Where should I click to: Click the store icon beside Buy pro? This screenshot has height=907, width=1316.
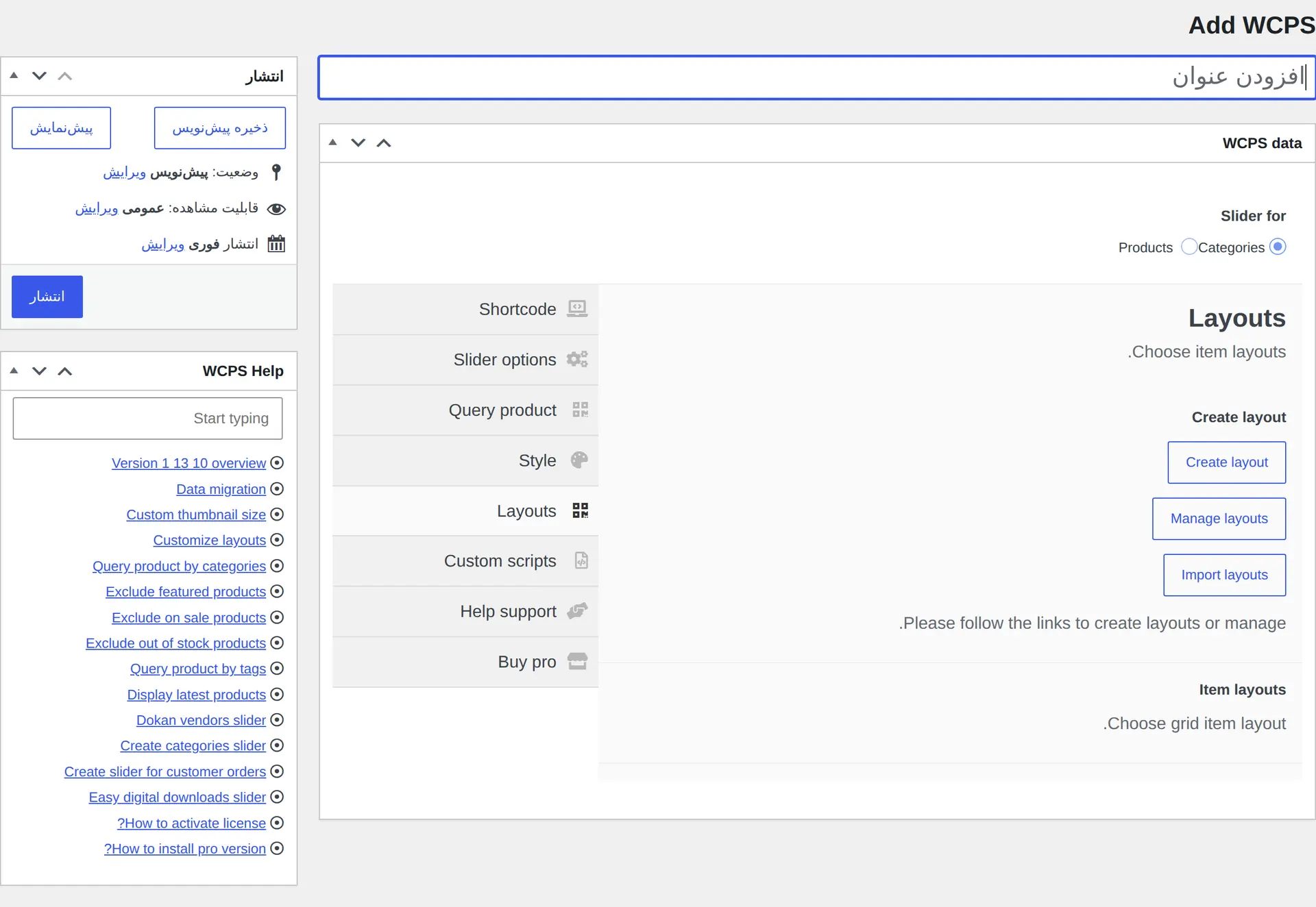(578, 662)
